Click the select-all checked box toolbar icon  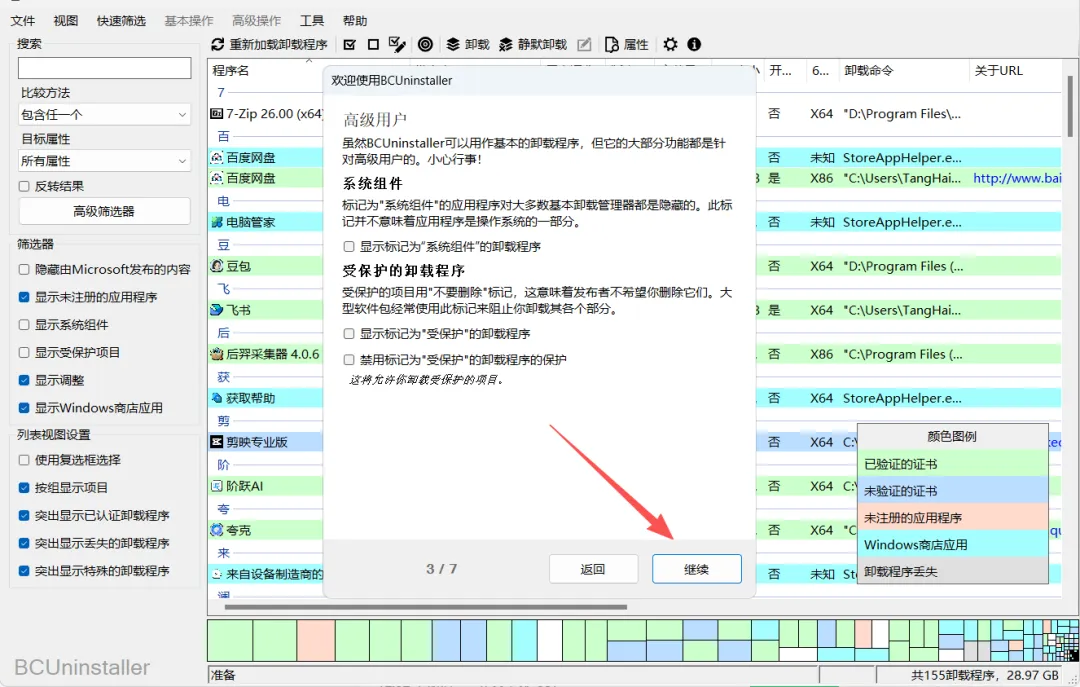[x=349, y=44]
